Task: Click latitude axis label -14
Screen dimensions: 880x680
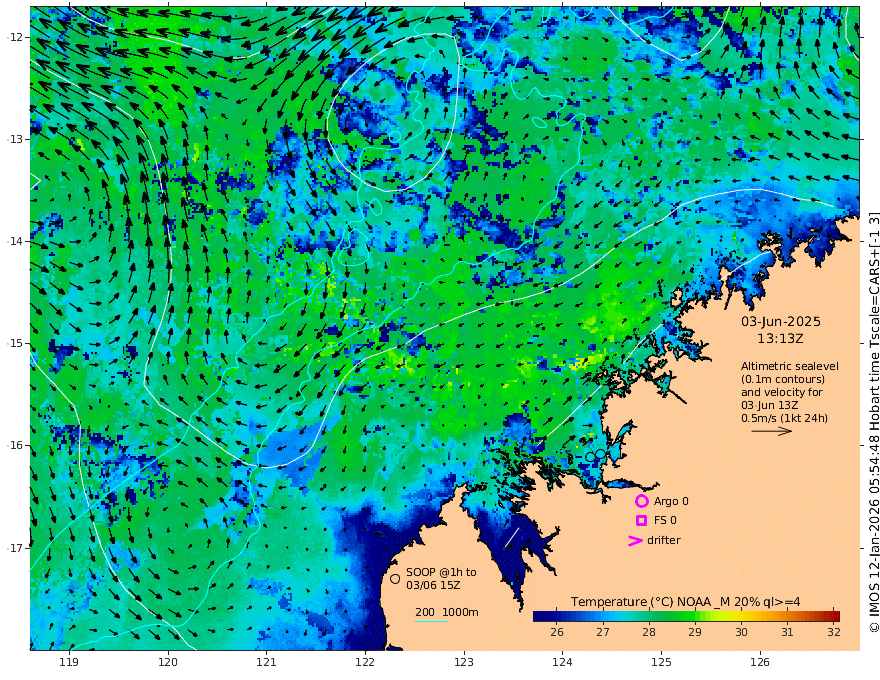Action: (15, 241)
